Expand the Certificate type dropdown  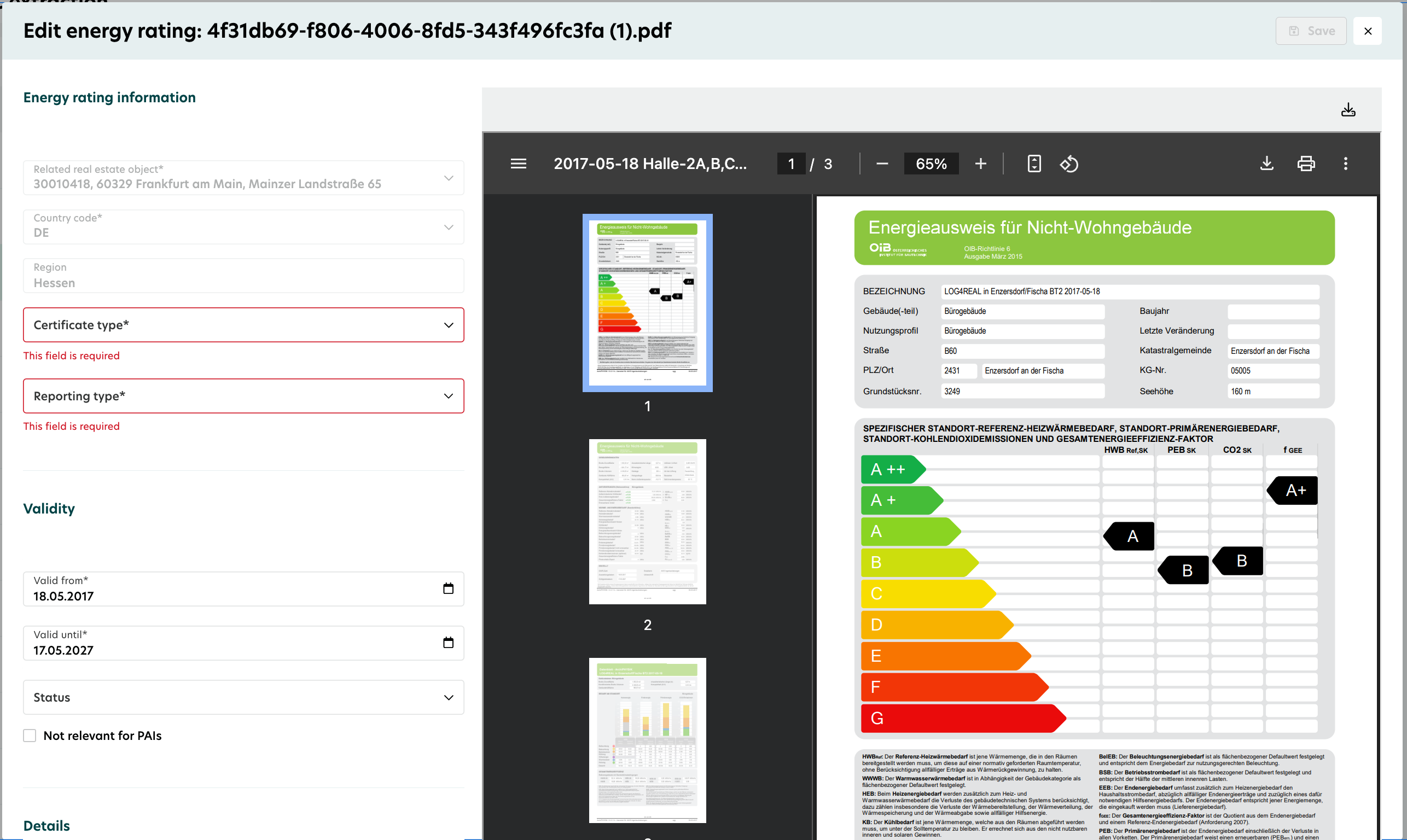point(243,325)
